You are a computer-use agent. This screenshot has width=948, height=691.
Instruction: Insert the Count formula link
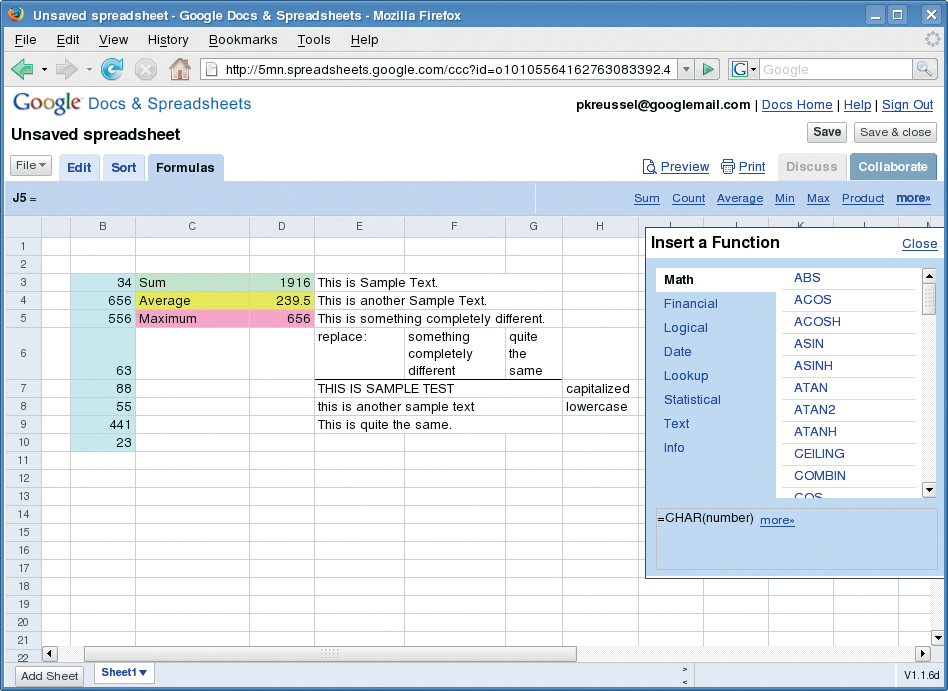tap(689, 198)
